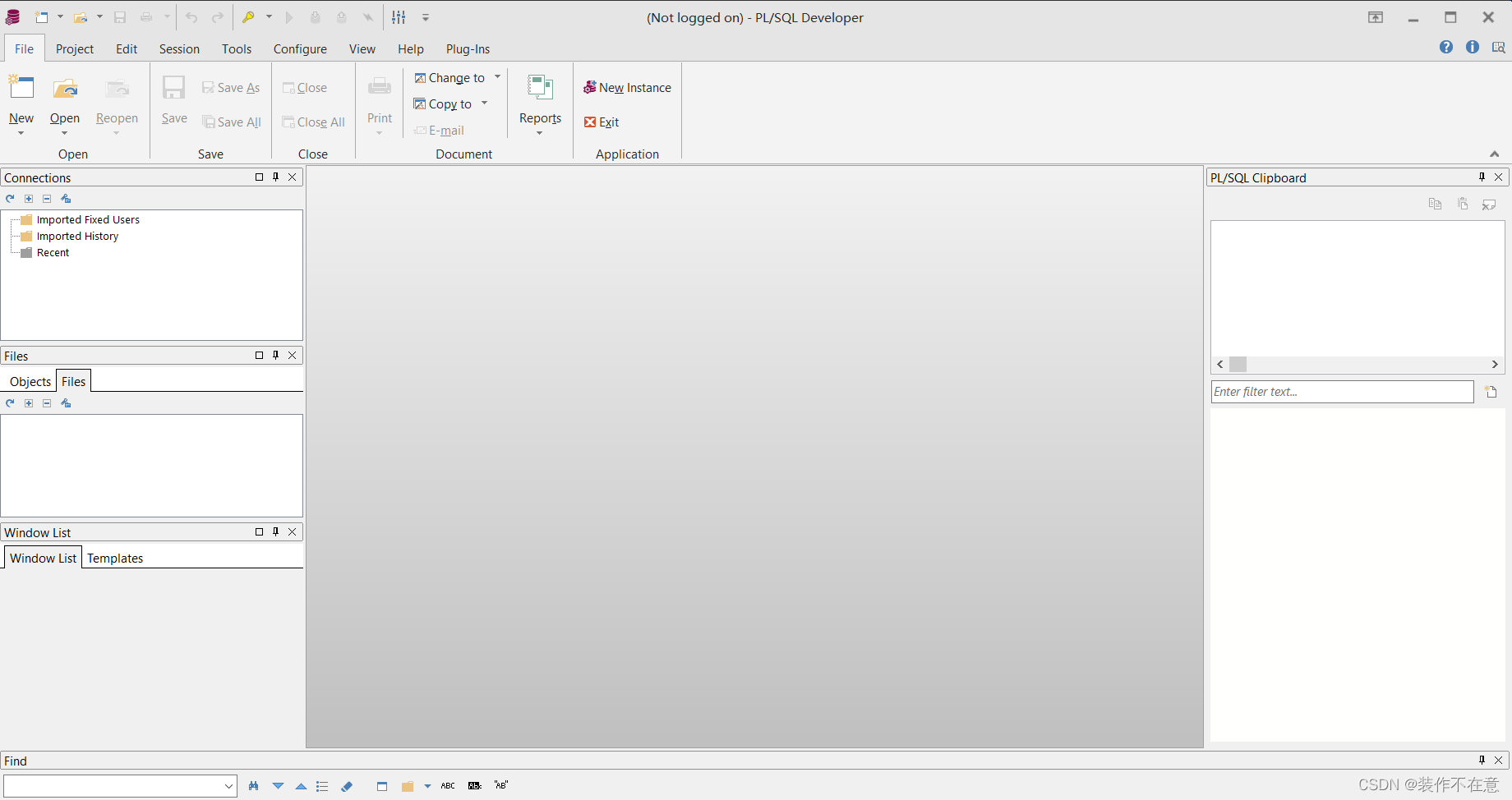The image size is (1512, 800).
Task: Click the yellow key Log on icon
Action: (x=248, y=17)
